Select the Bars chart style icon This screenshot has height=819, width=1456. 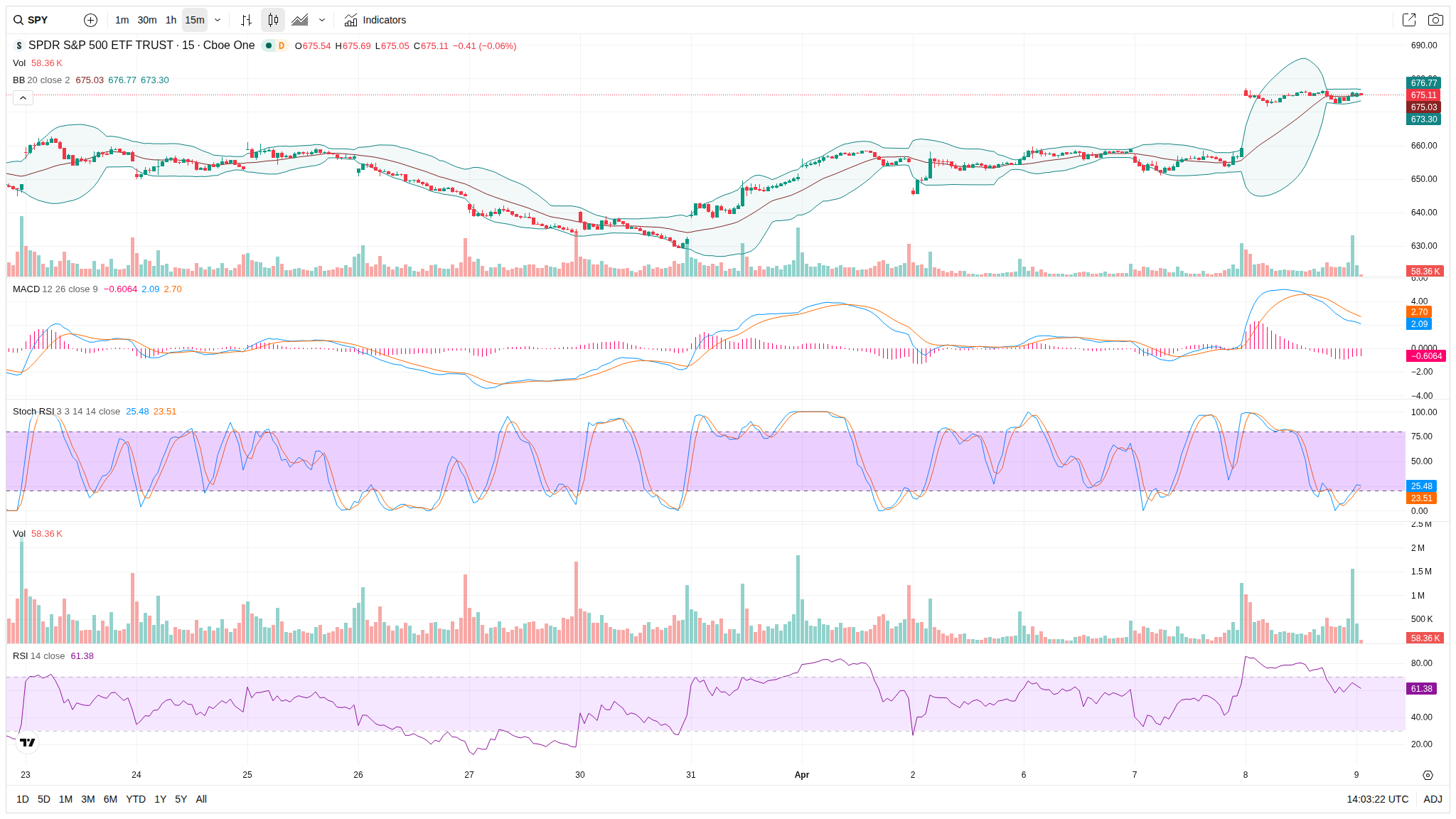point(246,20)
